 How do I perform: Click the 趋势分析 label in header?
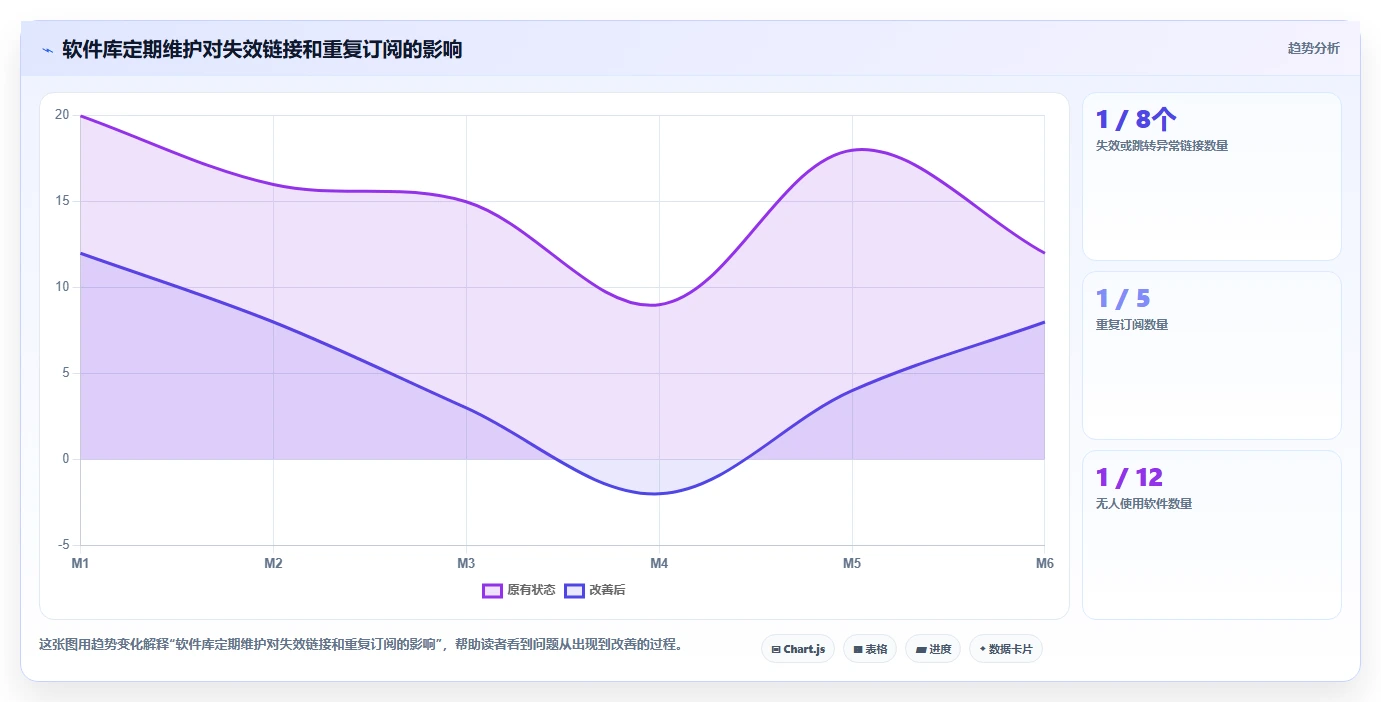click(x=1313, y=48)
